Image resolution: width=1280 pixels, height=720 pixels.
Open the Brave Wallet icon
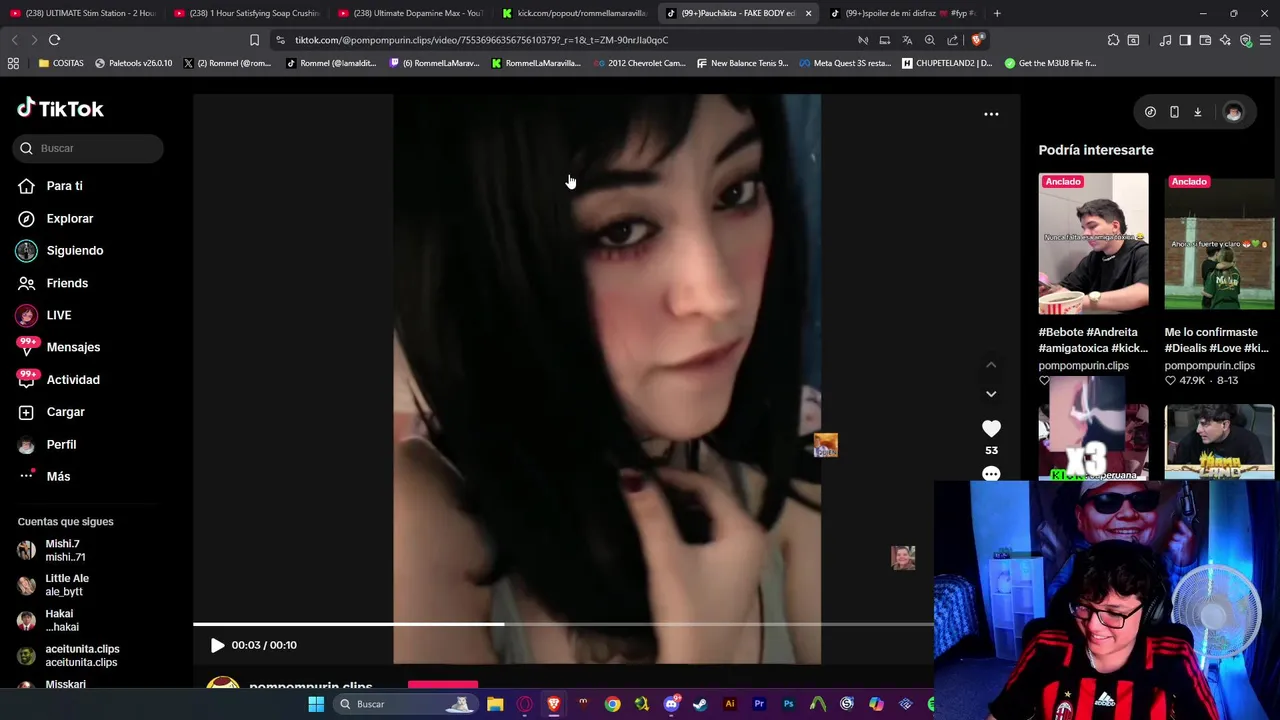point(1205,40)
